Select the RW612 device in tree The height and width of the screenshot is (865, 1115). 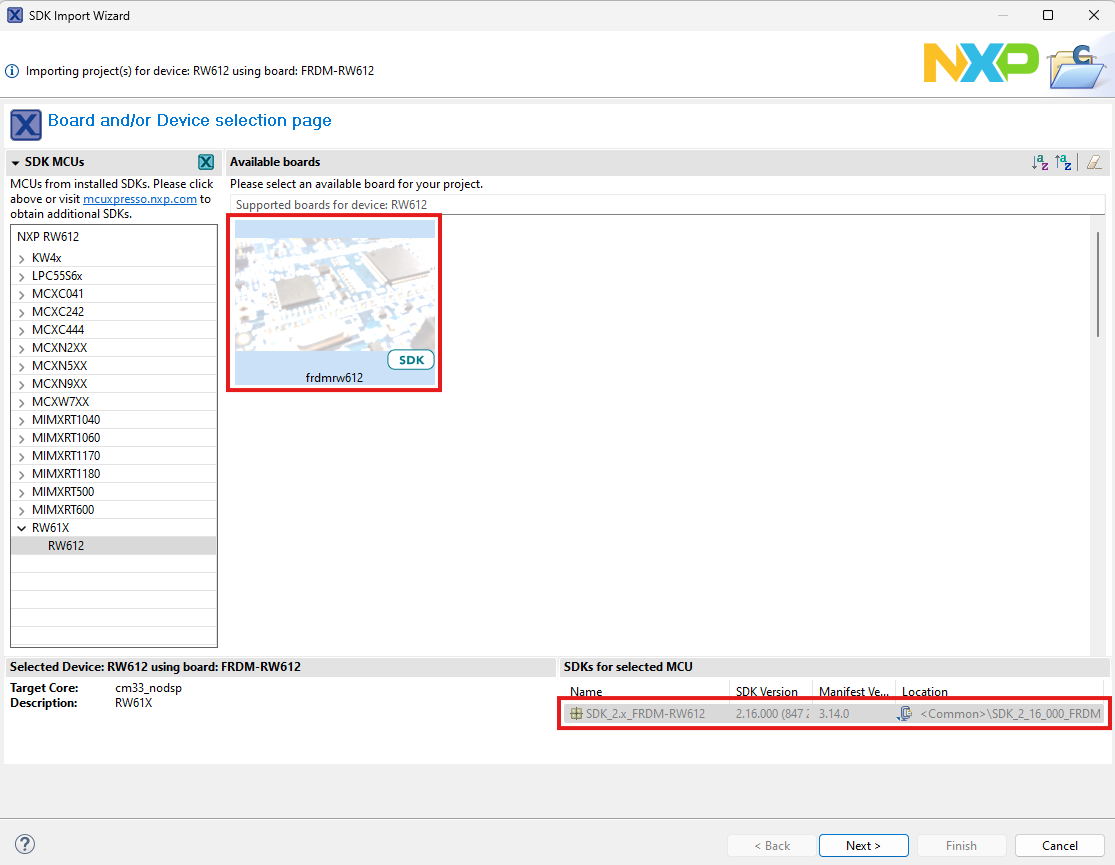(x=66, y=546)
